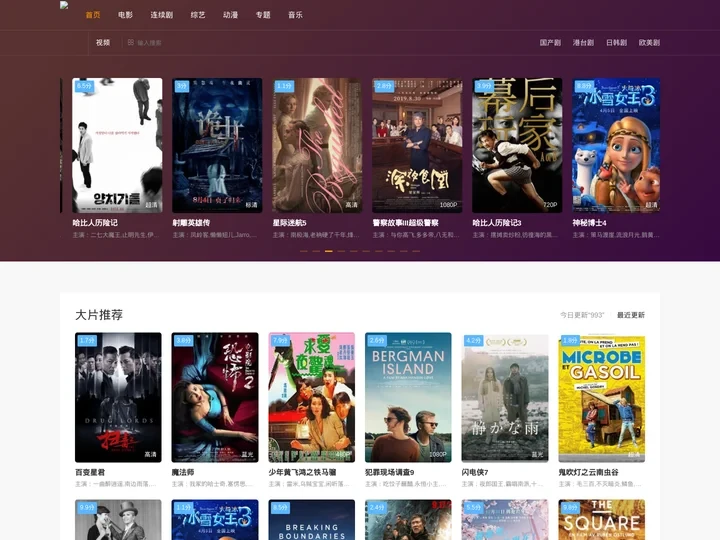Open the second-row 冰雪女王3 poster
Screen dimensions: 720x540
point(215,520)
